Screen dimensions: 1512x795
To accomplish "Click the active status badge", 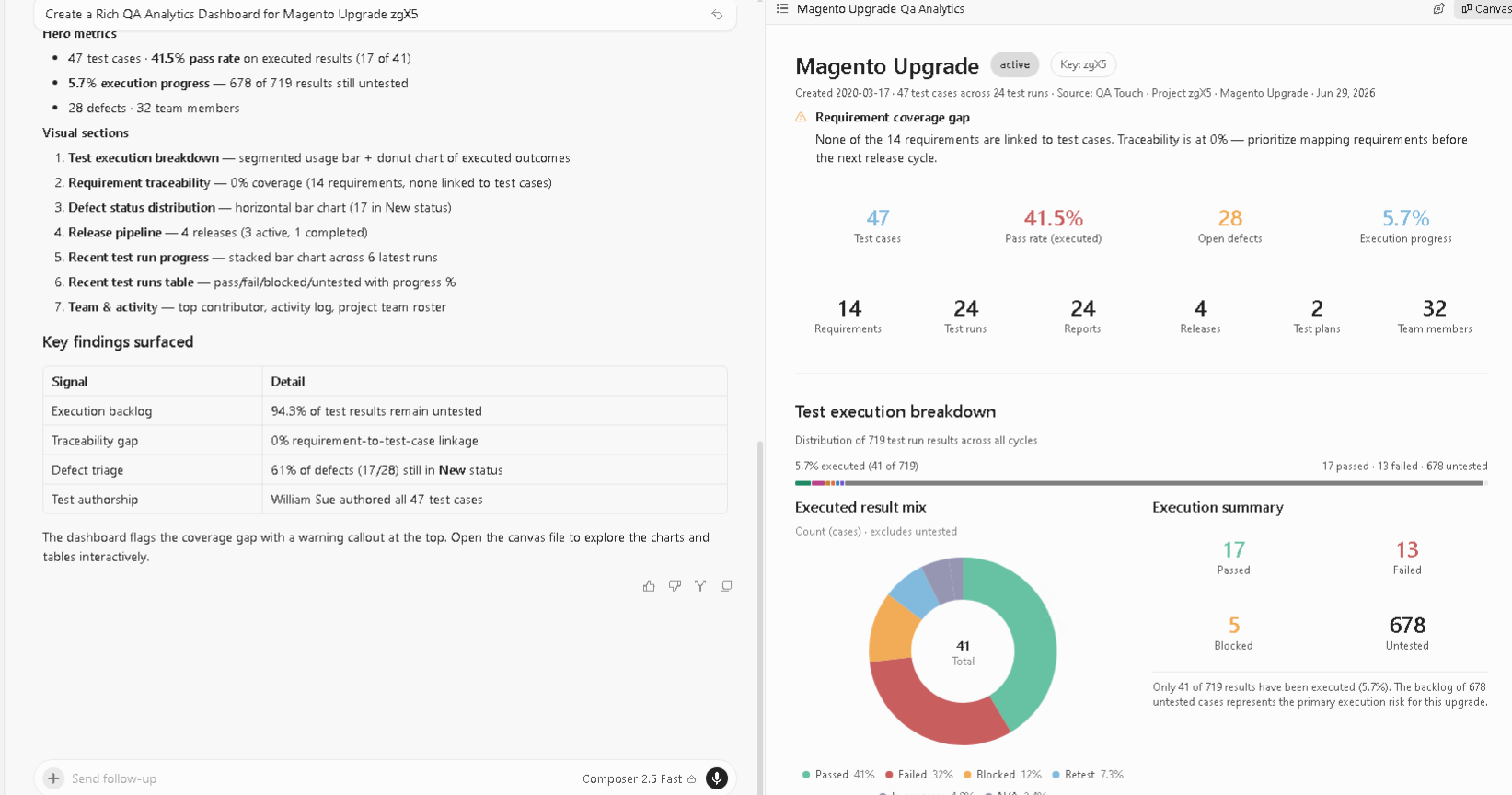I will pyautogui.click(x=1014, y=64).
